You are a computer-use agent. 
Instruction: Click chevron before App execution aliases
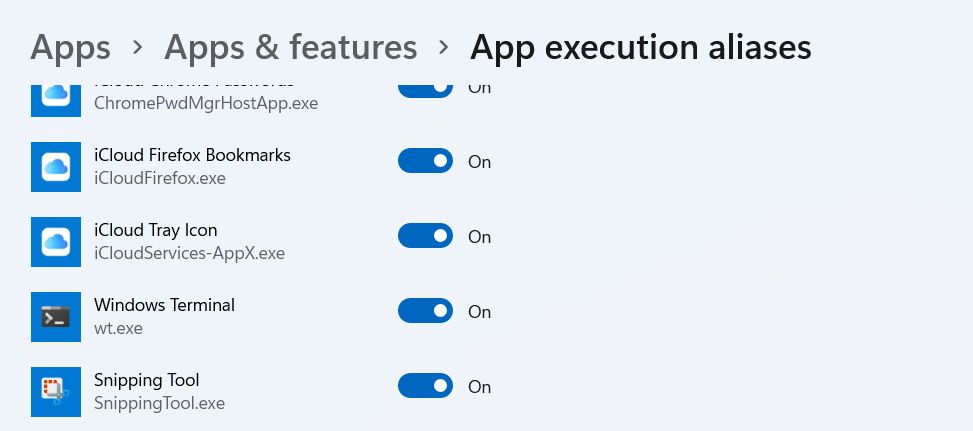[x=443, y=47]
